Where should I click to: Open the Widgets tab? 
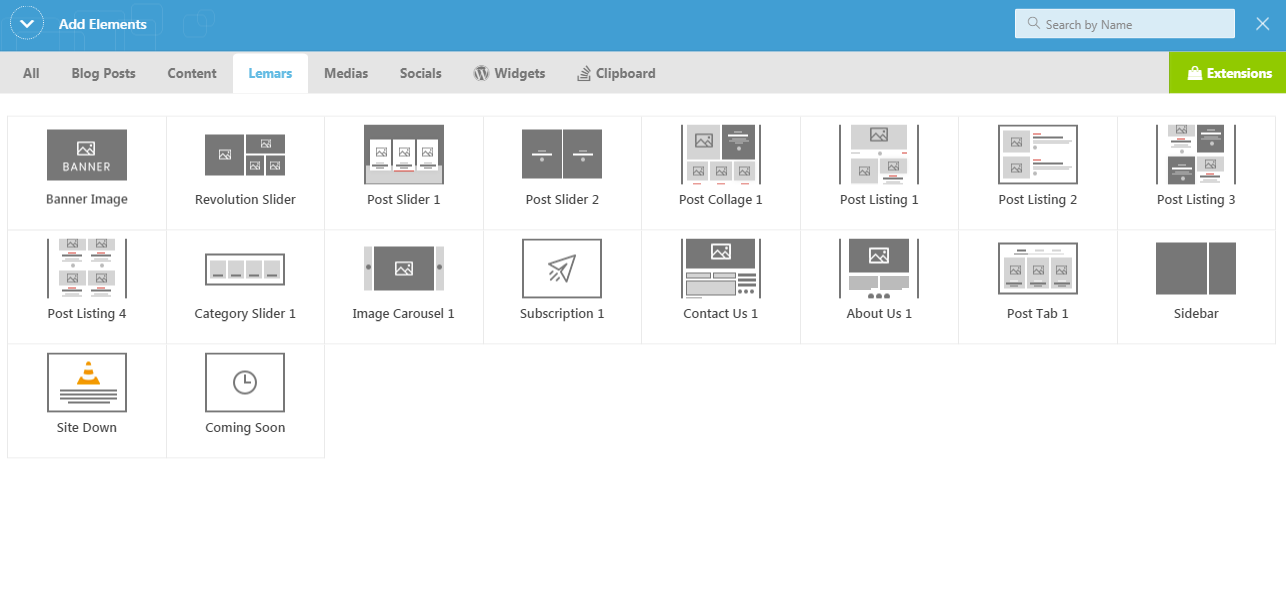(510, 73)
